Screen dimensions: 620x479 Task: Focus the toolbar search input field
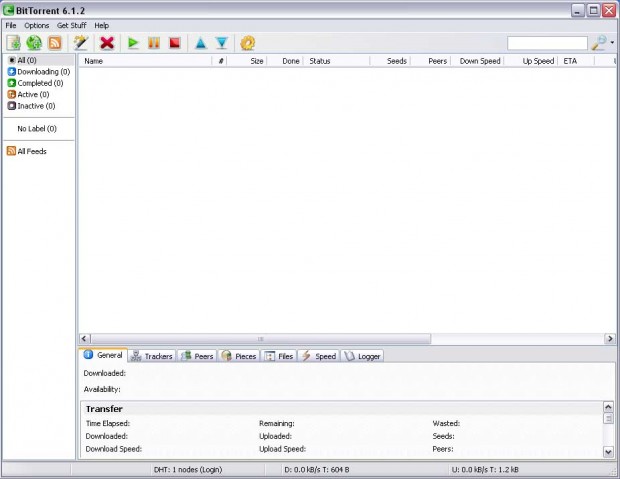[547, 43]
